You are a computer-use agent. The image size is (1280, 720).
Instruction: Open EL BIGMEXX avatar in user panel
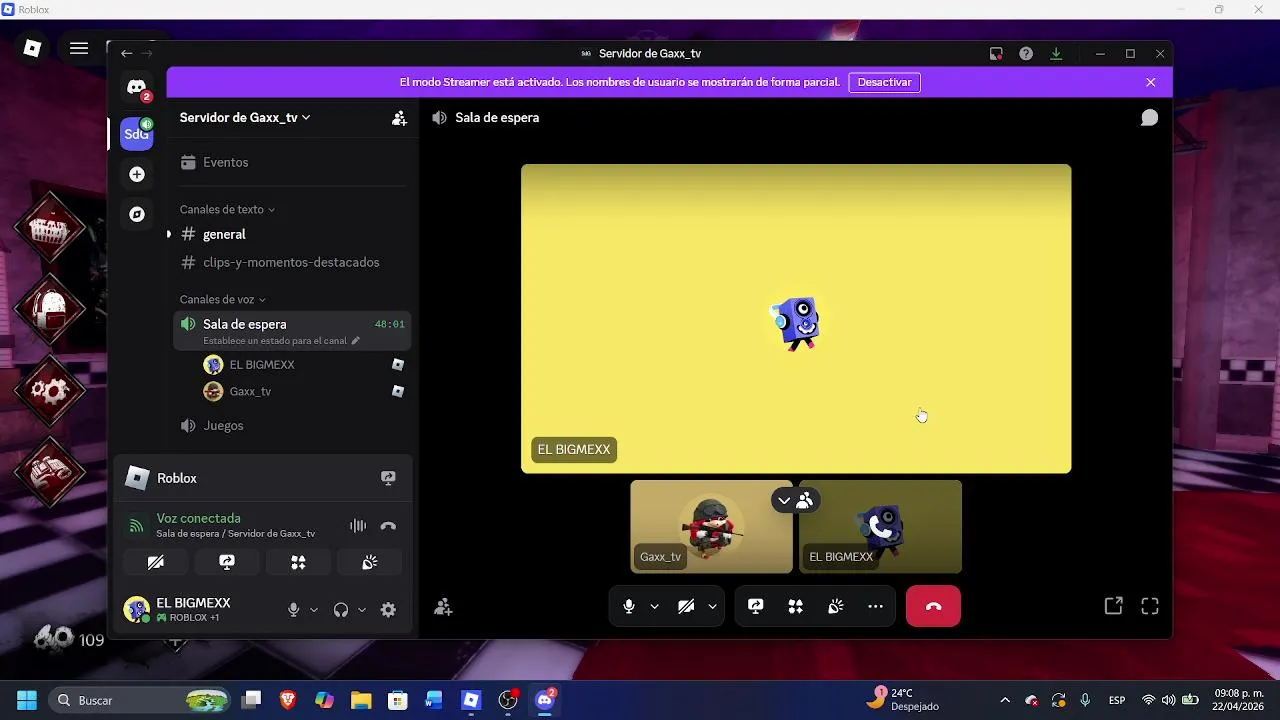[x=136, y=609]
